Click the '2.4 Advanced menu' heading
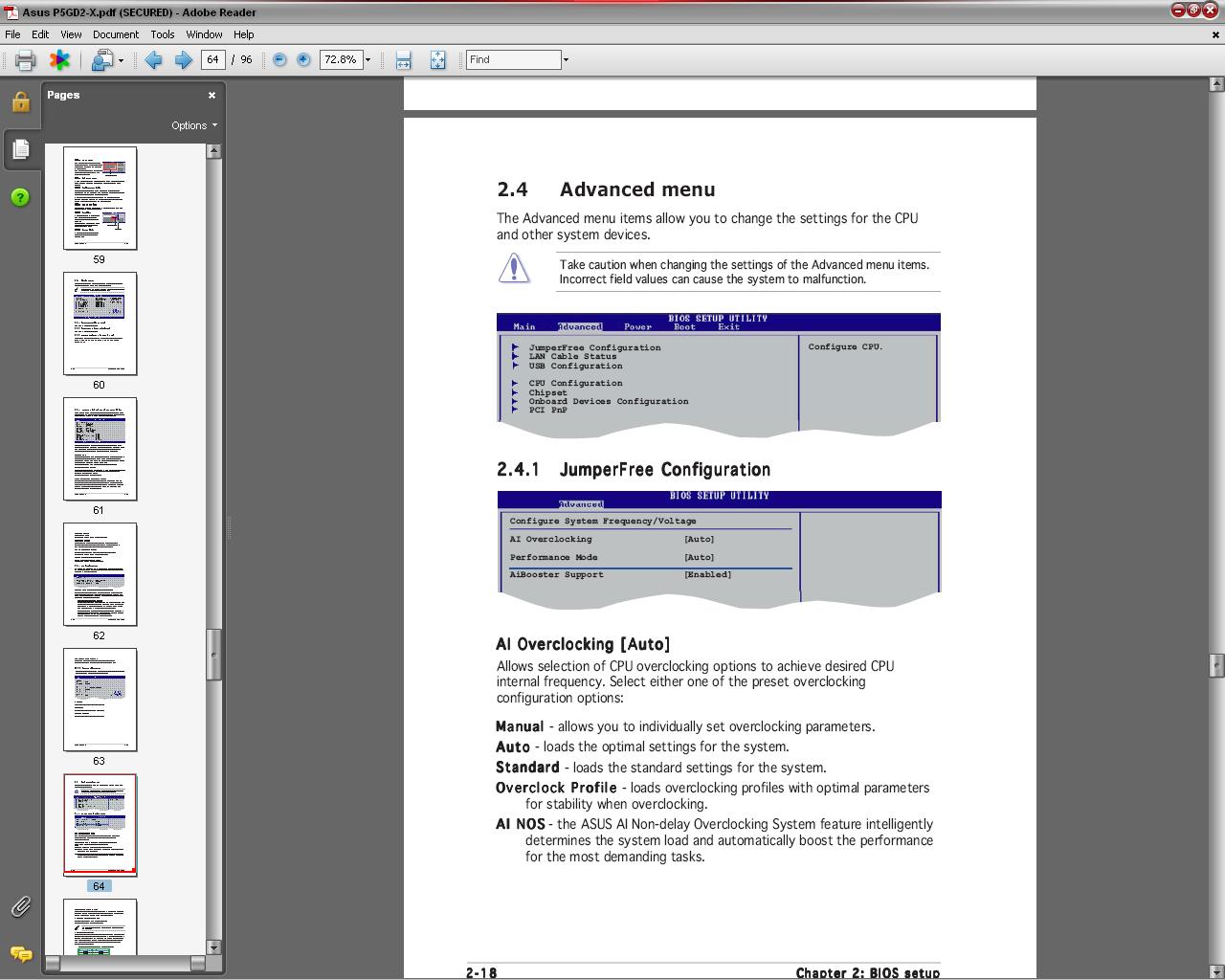 tap(606, 189)
